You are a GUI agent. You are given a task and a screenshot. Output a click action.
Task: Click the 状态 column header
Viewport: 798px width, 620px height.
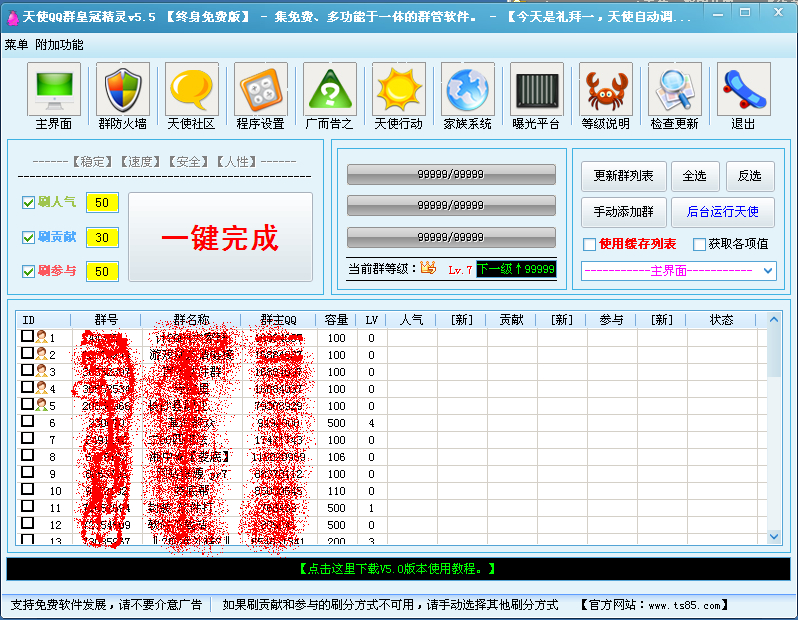(x=721, y=320)
